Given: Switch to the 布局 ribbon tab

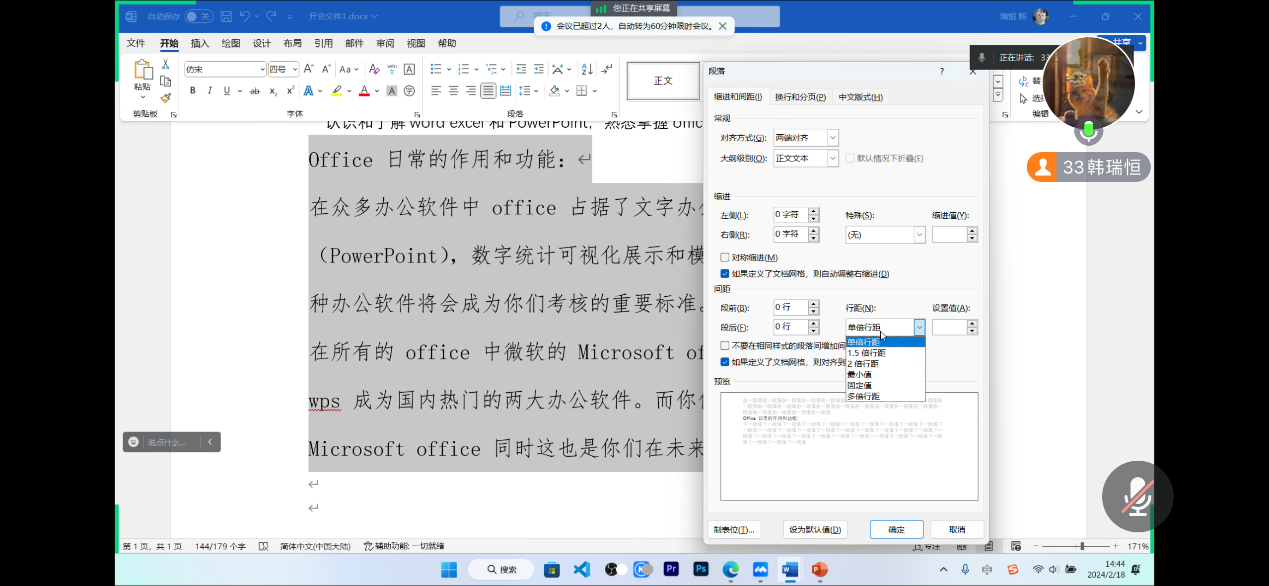Looking at the screenshot, I should point(292,43).
